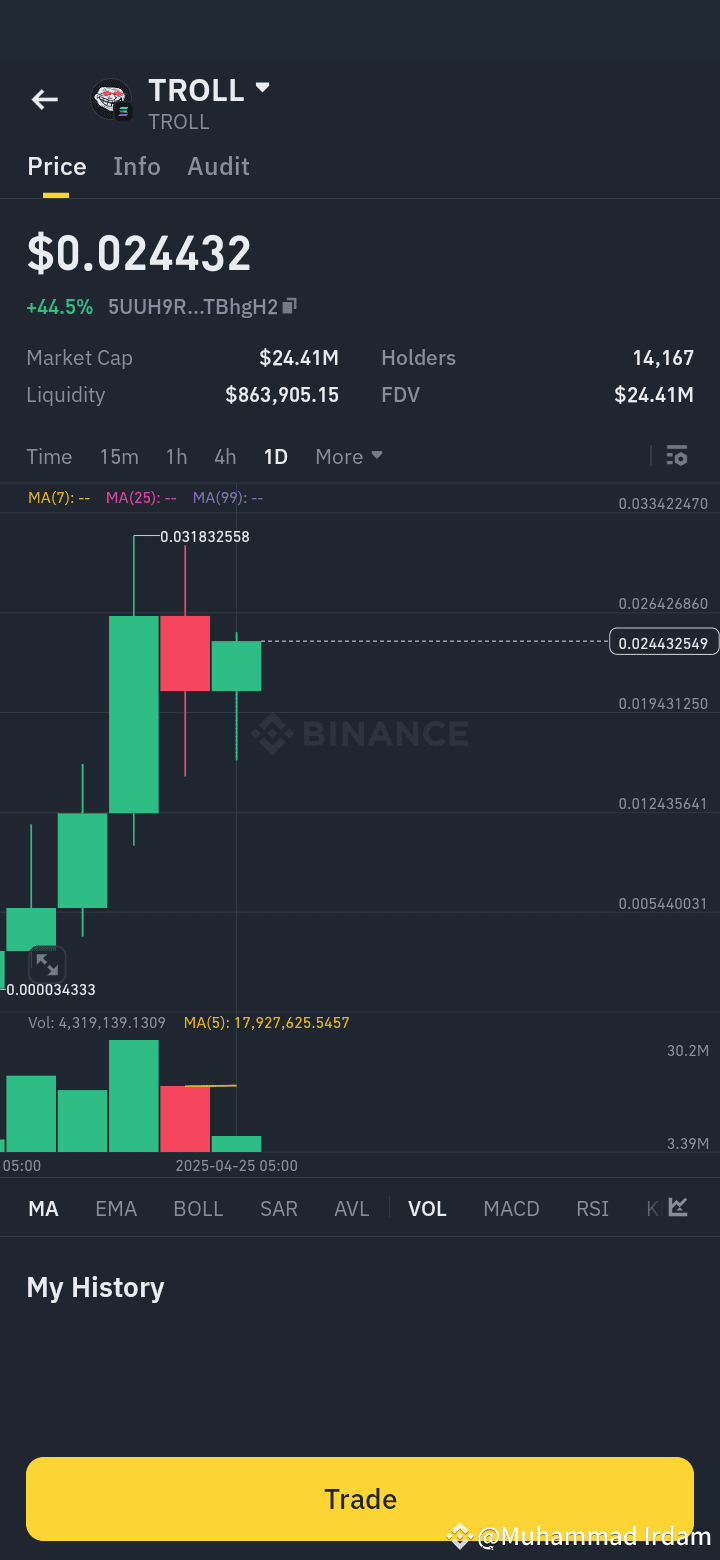Tap the current price label 0.024432549
720x1560 pixels.
click(x=664, y=643)
